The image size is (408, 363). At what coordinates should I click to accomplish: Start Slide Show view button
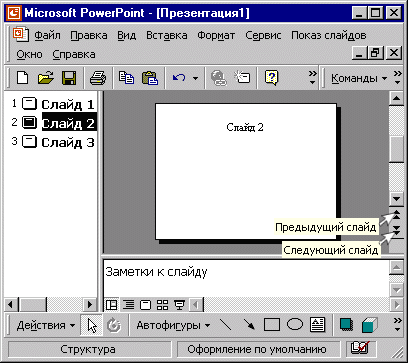(180, 305)
